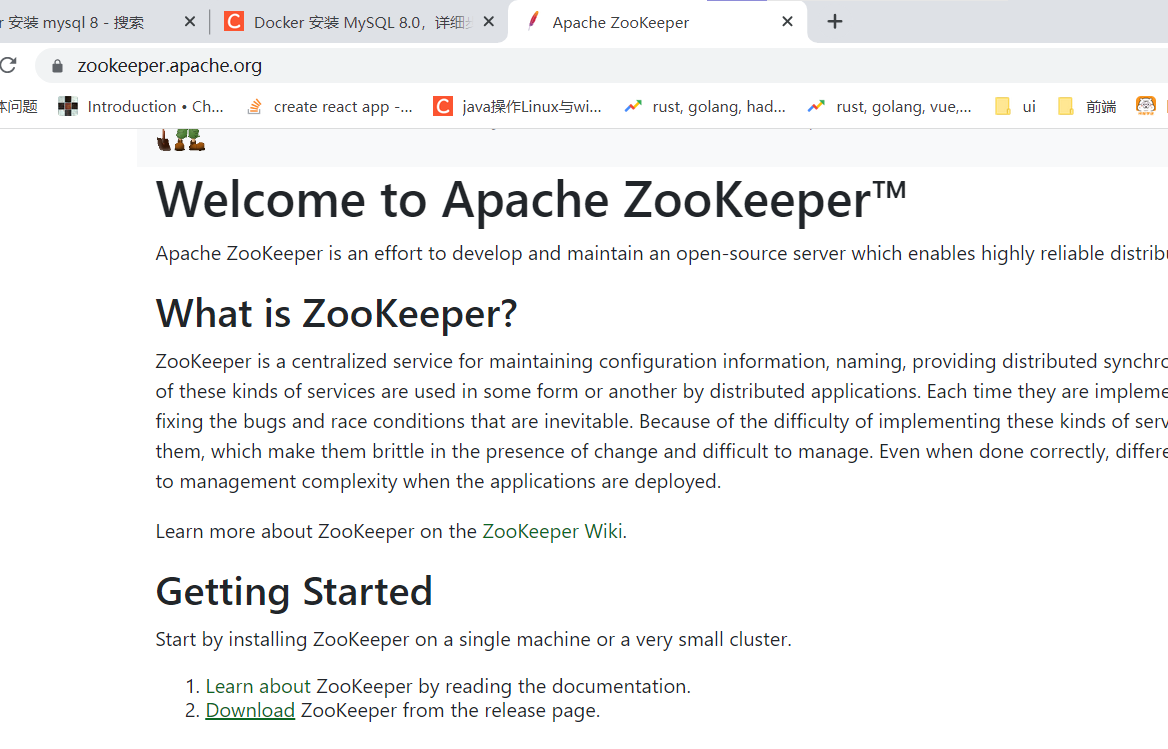This screenshot has height=749, width=1168.
Task: Open a new tab with plus button
Action: click(835, 22)
